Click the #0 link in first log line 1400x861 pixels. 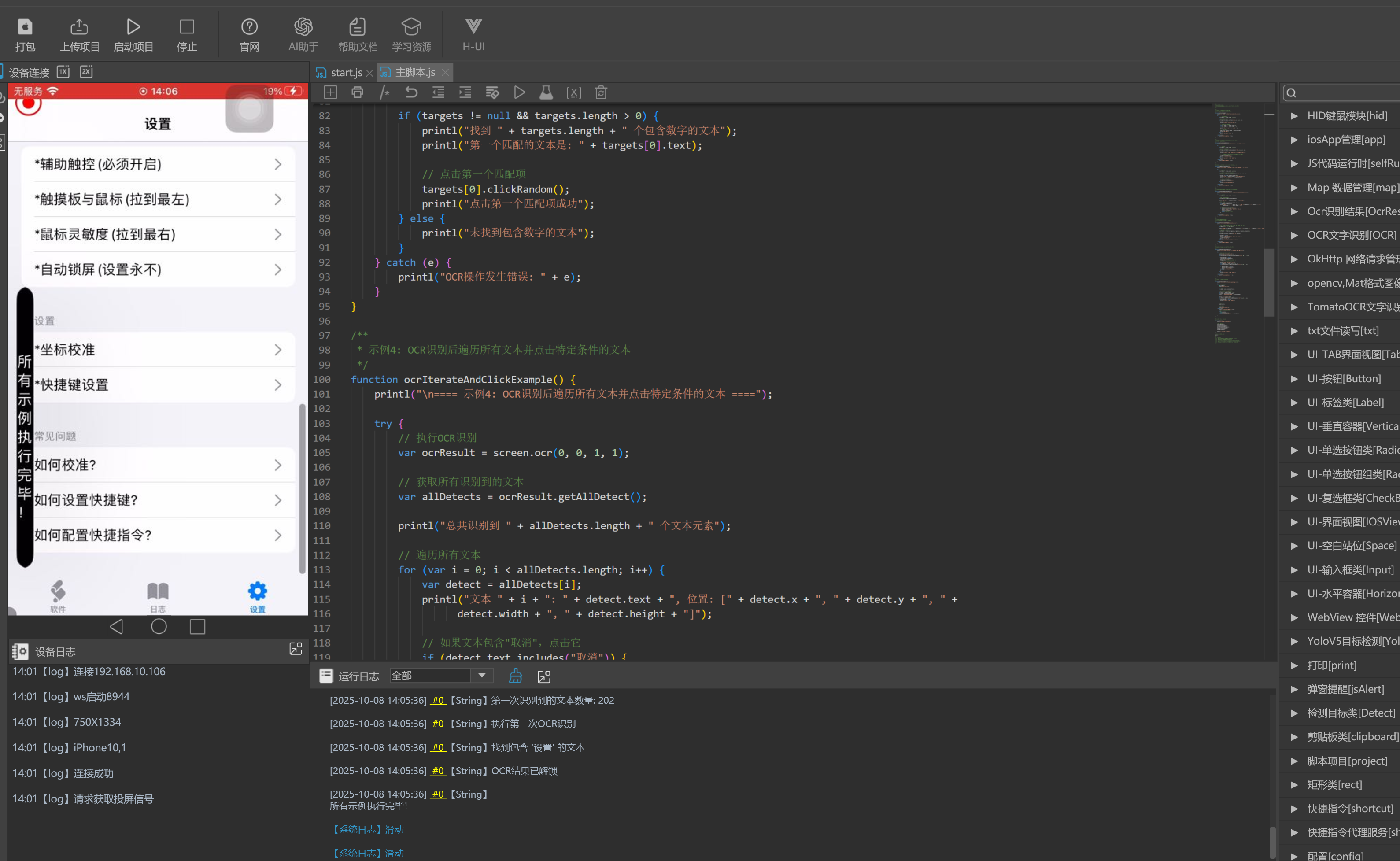pos(437,700)
